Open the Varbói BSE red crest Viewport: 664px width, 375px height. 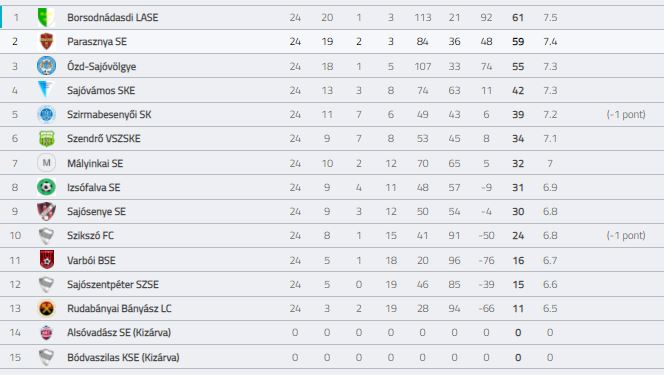47,260
